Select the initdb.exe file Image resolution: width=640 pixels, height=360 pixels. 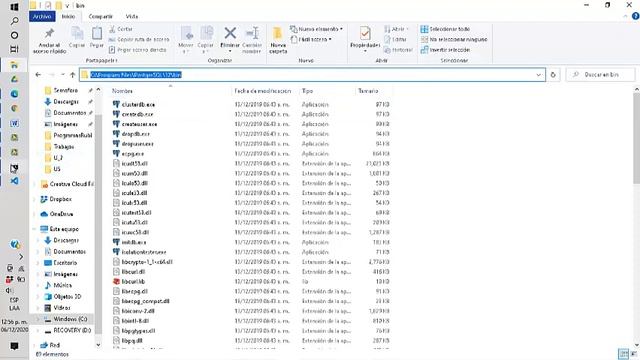pos(133,242)
